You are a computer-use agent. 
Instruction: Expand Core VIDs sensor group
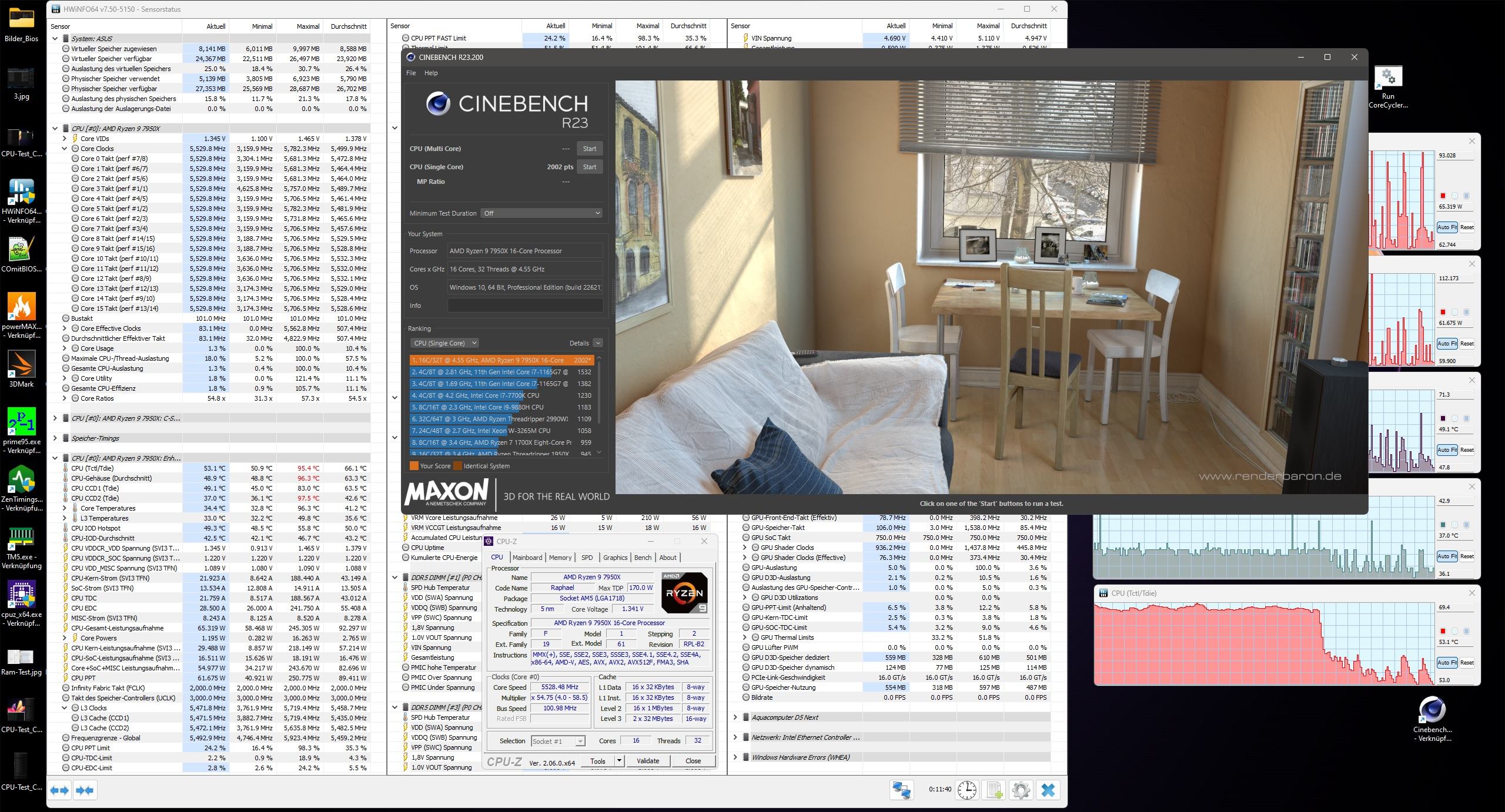[65, 139]
